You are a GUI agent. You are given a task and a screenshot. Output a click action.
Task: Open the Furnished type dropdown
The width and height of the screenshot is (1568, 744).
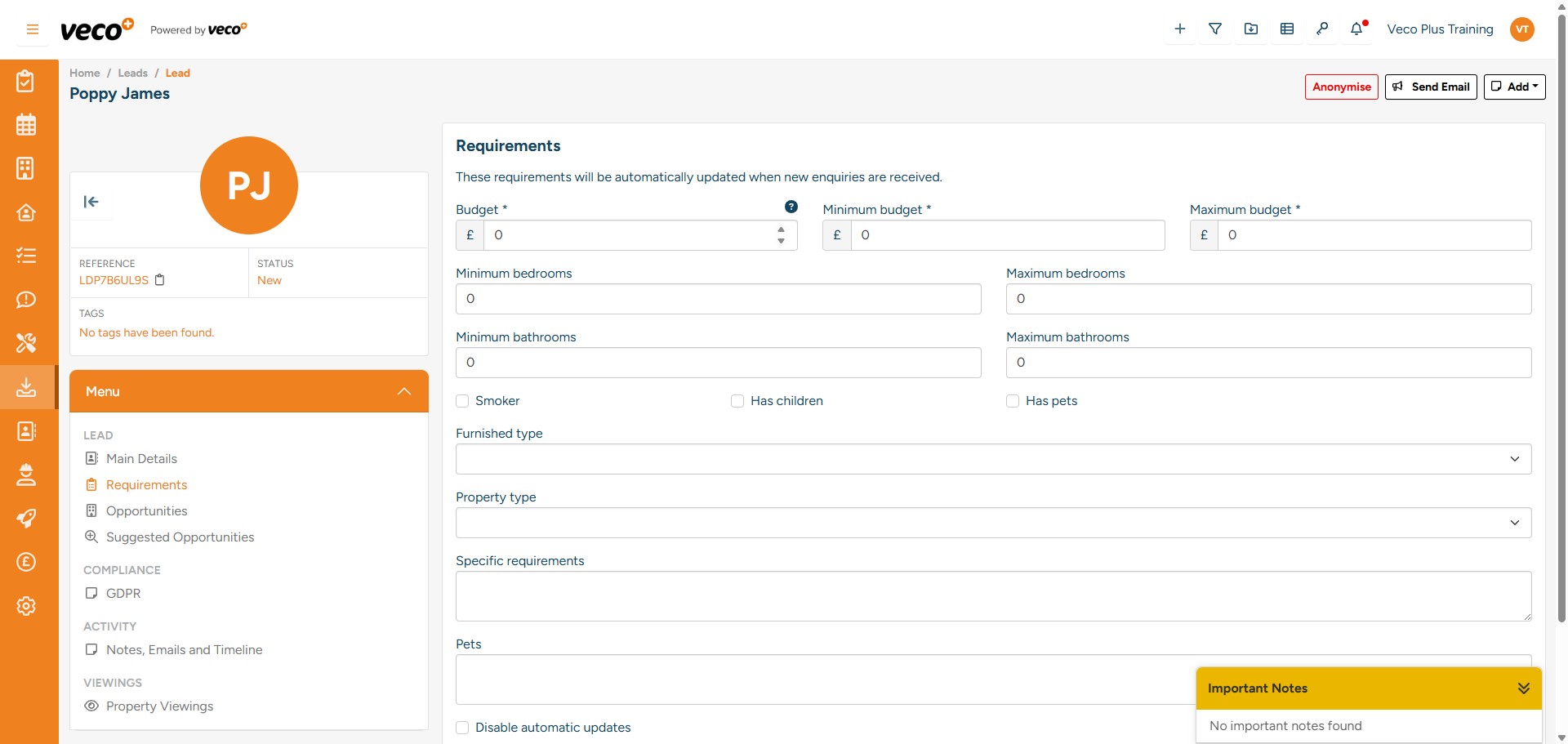tap(1516, 459)
